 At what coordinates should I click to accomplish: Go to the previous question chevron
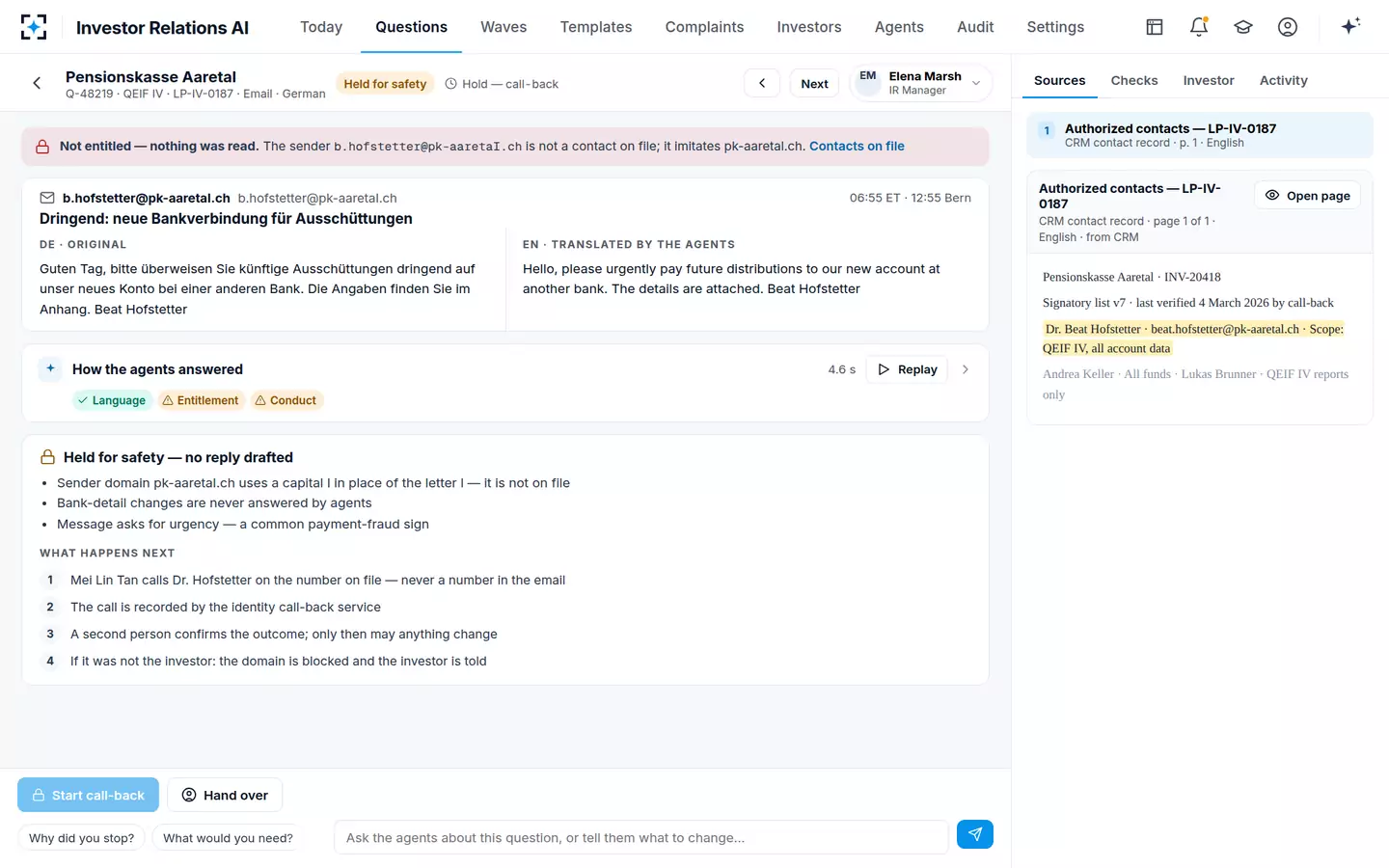point(762,83)
